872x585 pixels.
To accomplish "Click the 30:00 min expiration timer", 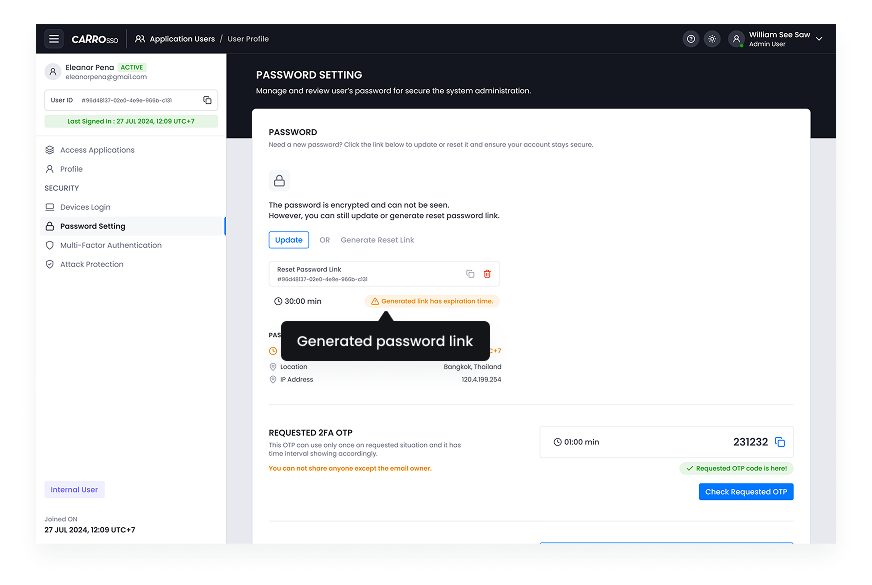I will click(297, 300).
